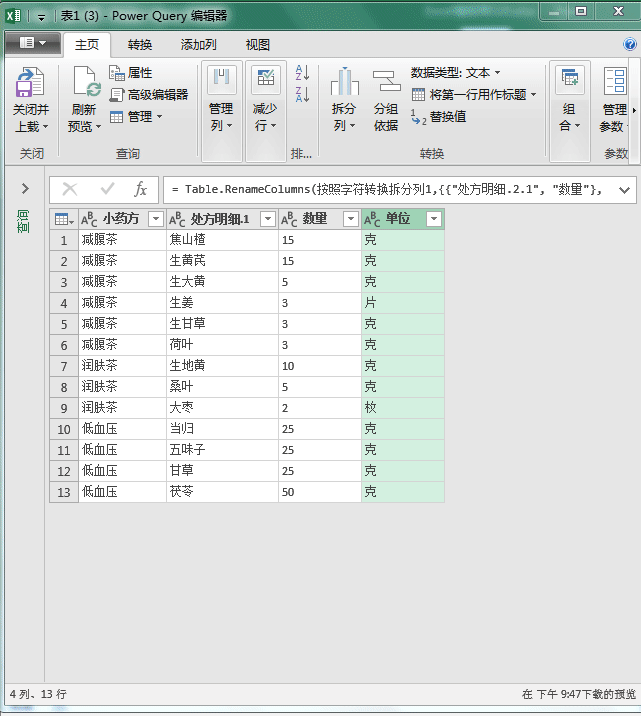The width and height of the screenshot is (641, 716).
Task: Click the 数量 column header name
Action: [x=315, y=219]
